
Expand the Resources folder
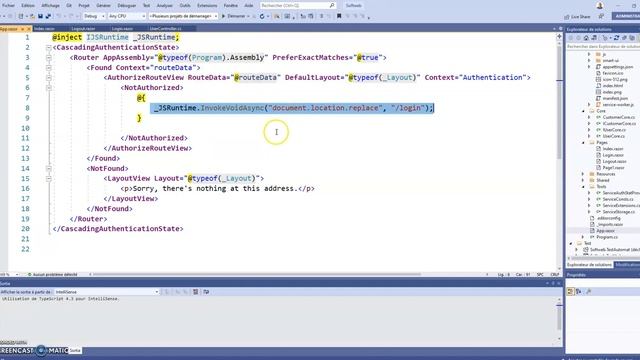click(583, 174)
